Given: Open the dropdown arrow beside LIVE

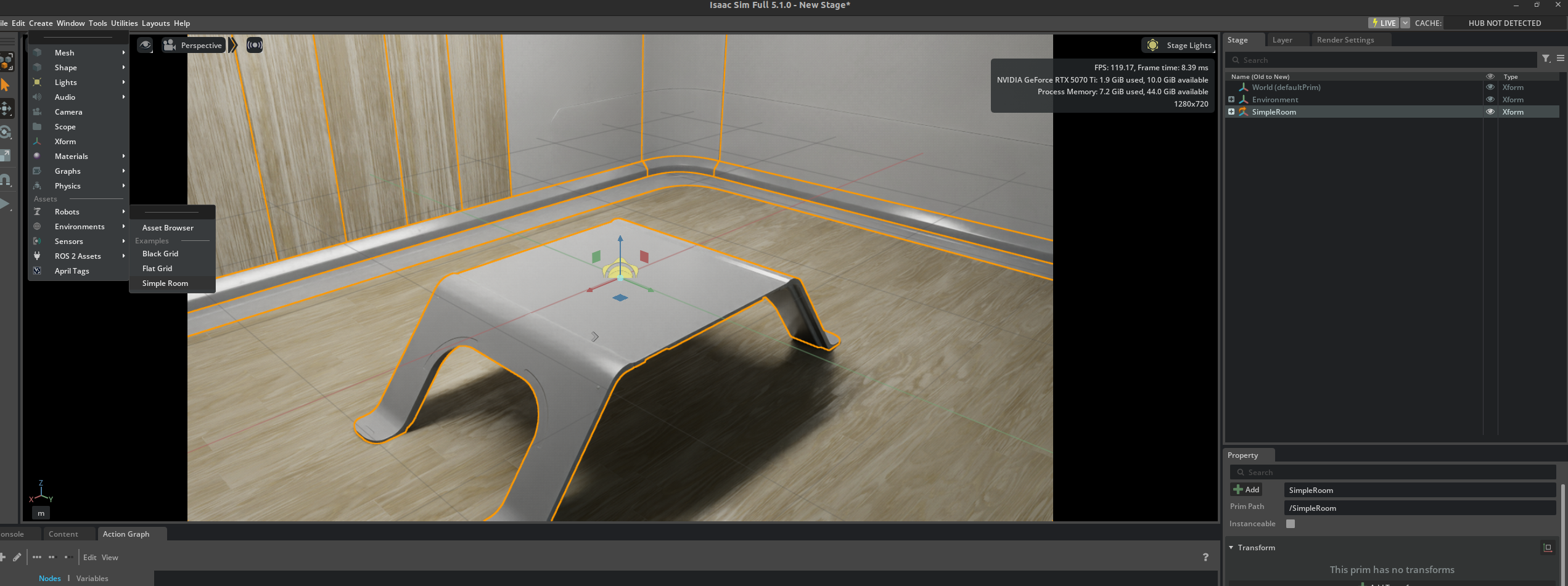Looking at the screenshot, I should click(x=1405, y=23).
